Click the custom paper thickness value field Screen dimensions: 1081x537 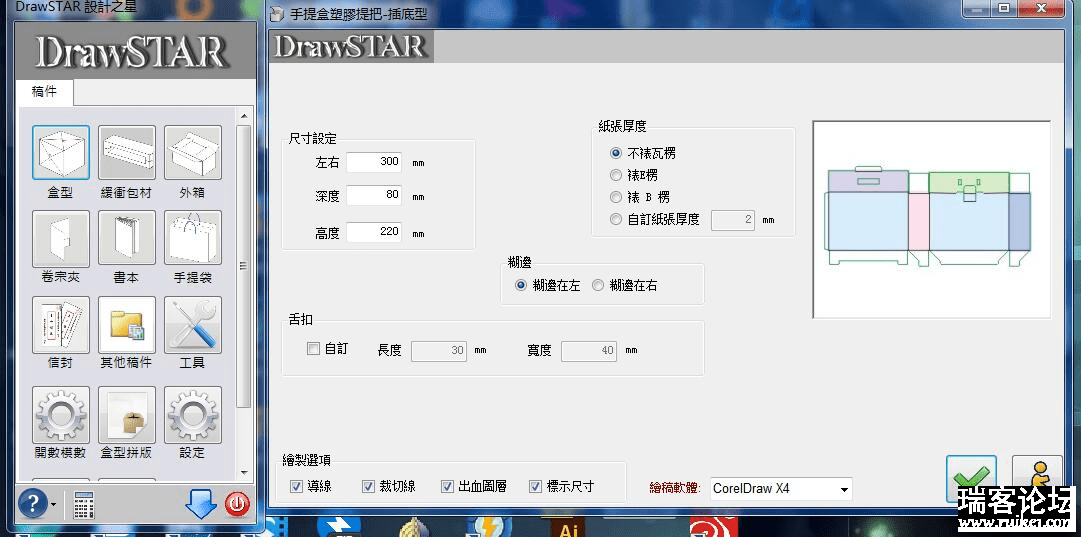click(733, 220)
